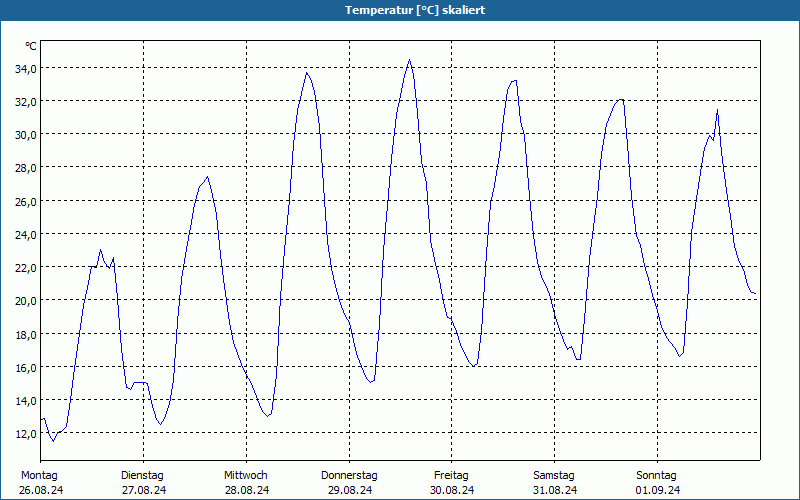Select the 'Sonntag' day label
The width and height of the screenshot is (800, 500).
click(x=656, y=476)
